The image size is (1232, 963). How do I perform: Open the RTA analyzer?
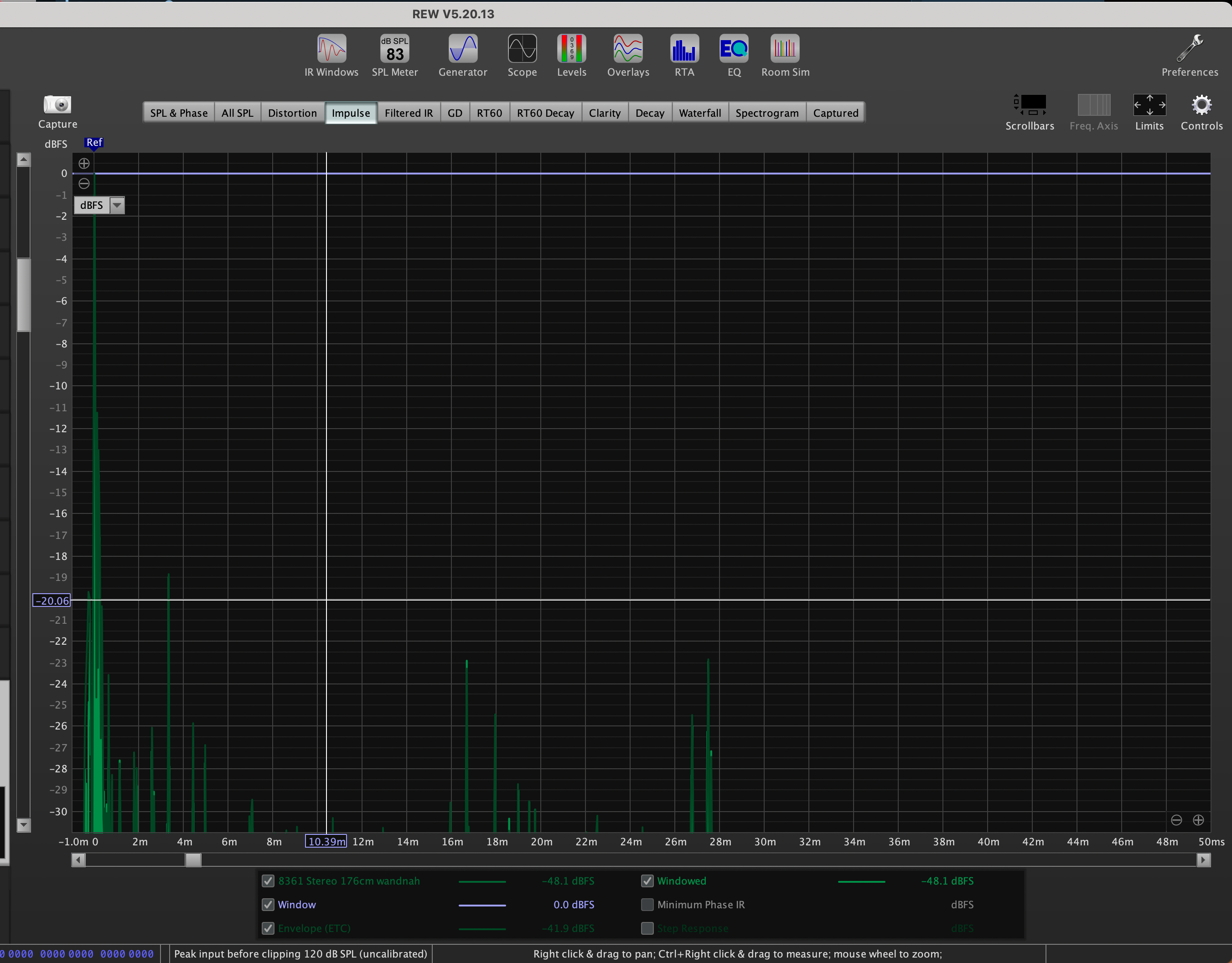click(684, 49)
